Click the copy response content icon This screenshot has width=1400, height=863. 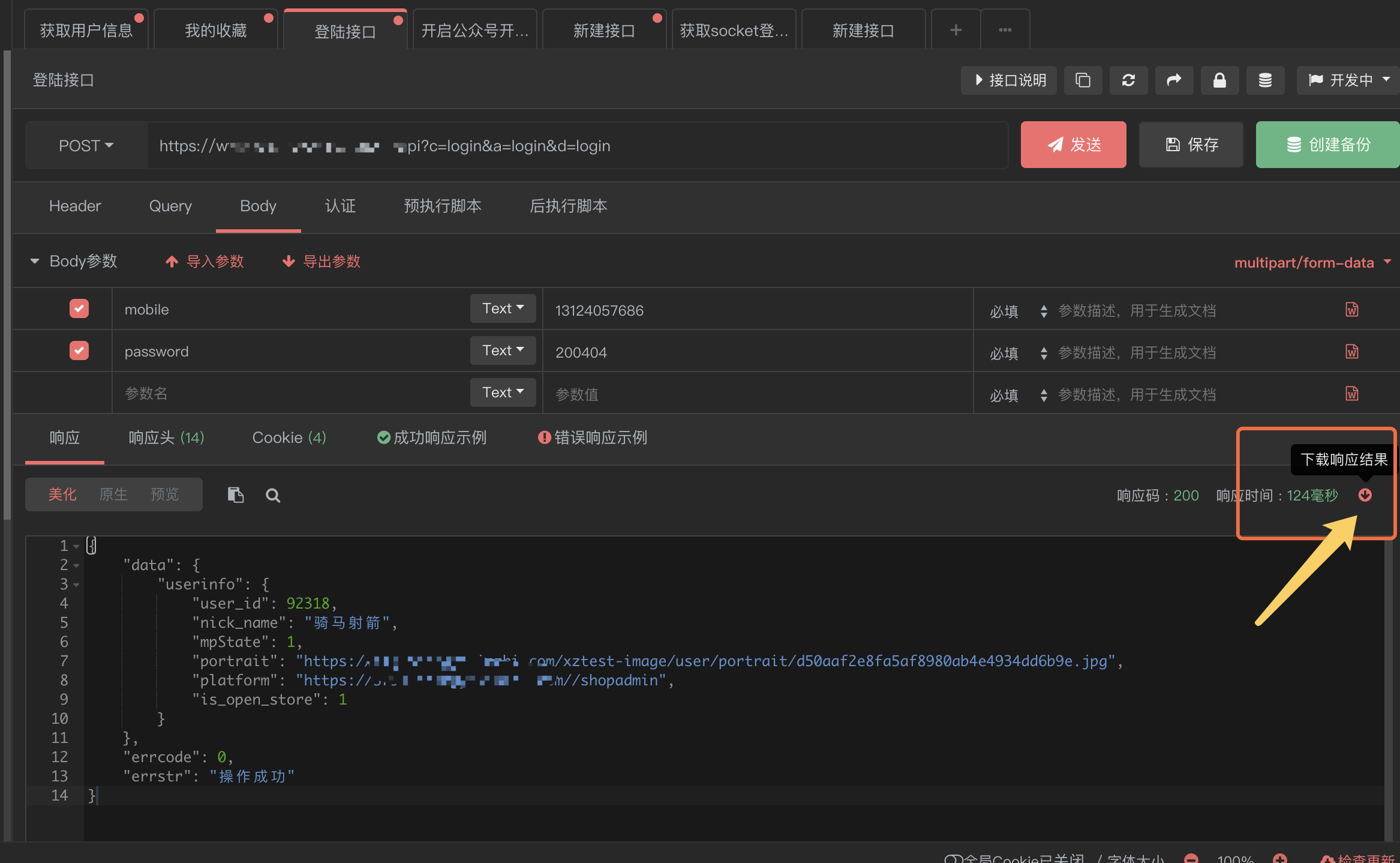(235, 495)
